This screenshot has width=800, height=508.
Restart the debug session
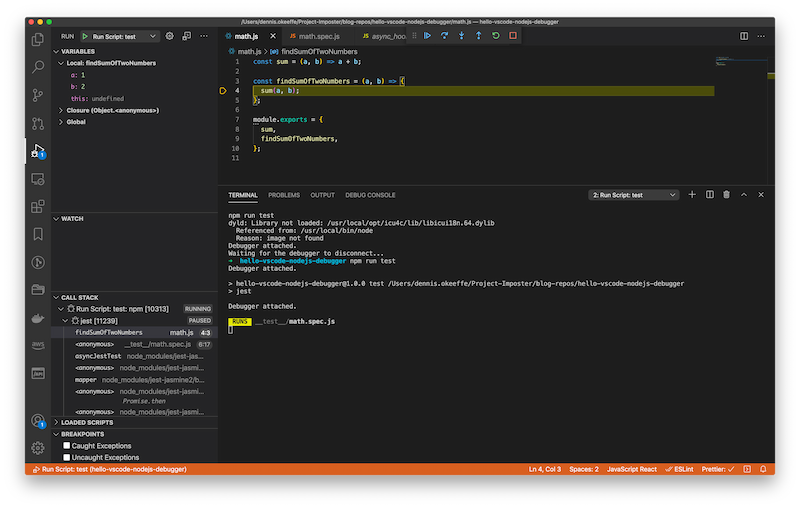tap(495, 36)
